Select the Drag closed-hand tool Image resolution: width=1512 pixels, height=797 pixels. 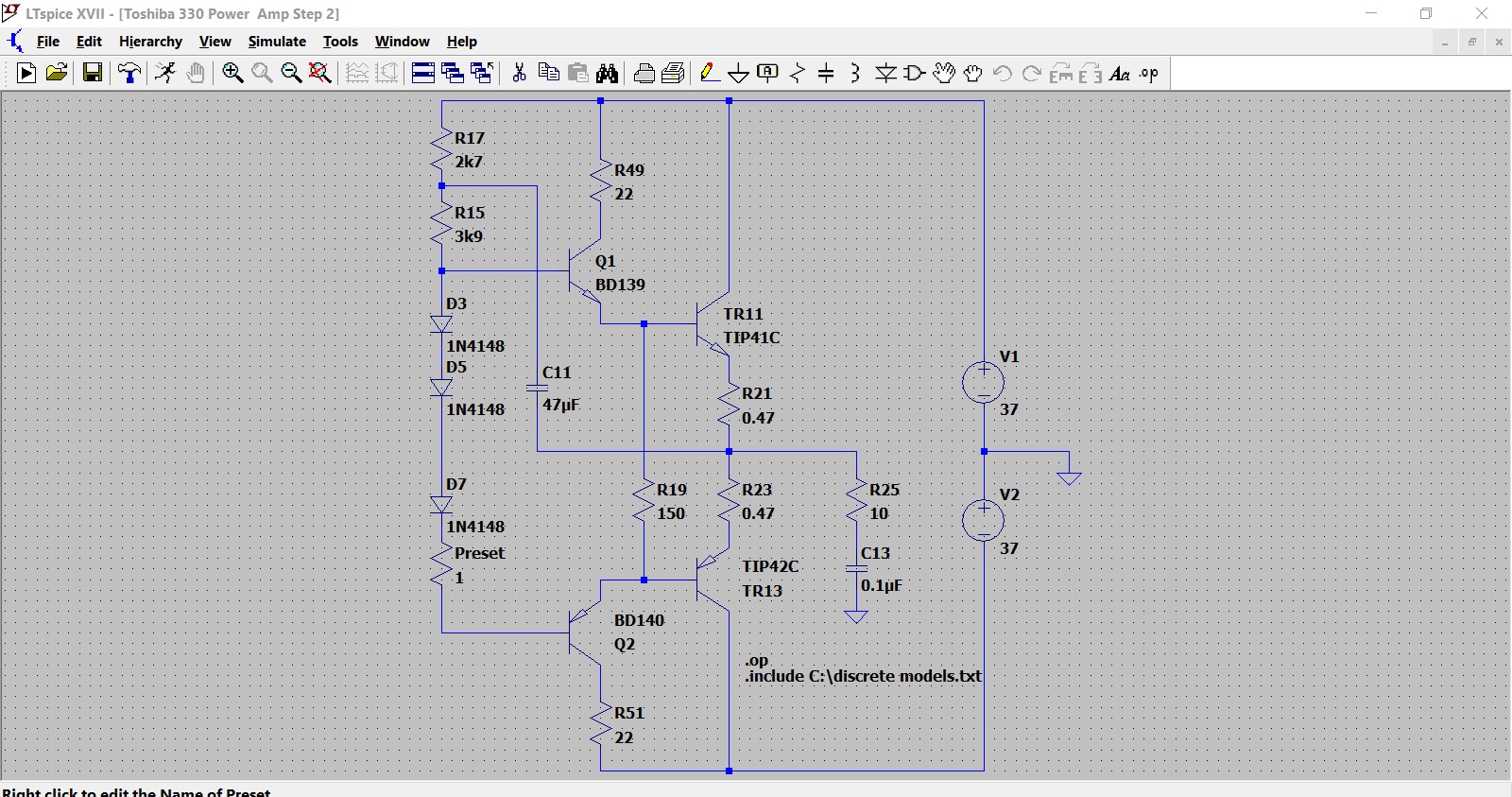pos(973,73)
